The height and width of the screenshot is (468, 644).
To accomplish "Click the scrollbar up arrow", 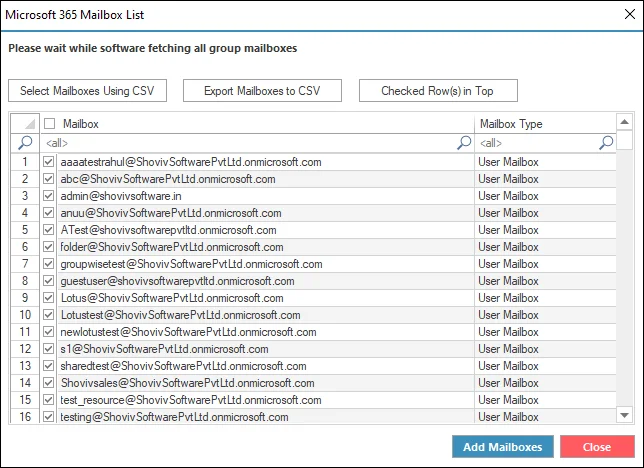I will [624, 122].
